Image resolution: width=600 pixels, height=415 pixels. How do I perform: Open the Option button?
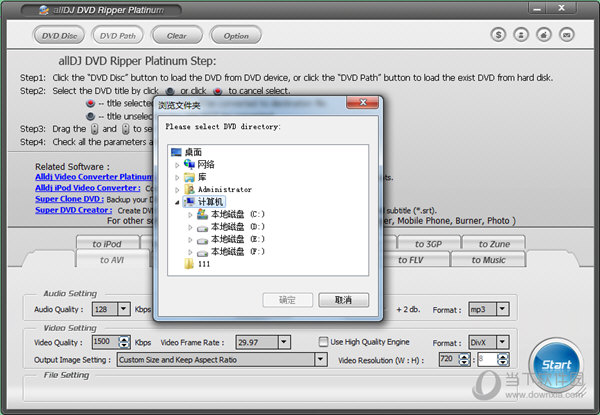[236, 36]
